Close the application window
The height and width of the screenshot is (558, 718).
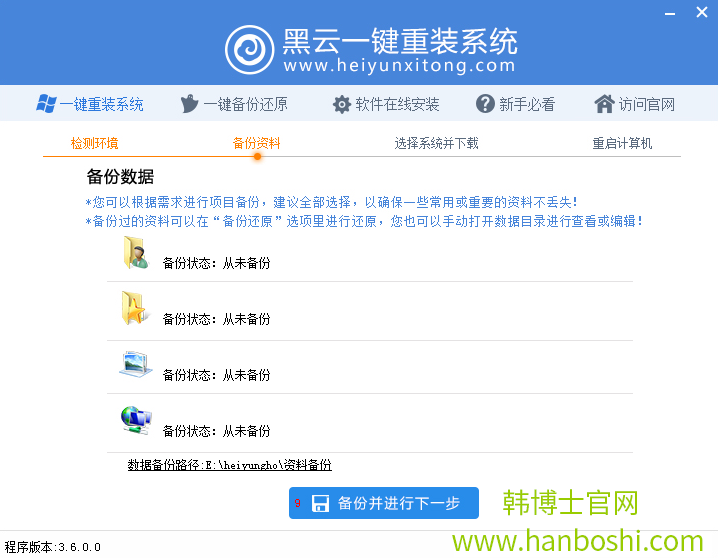(702, 12)
